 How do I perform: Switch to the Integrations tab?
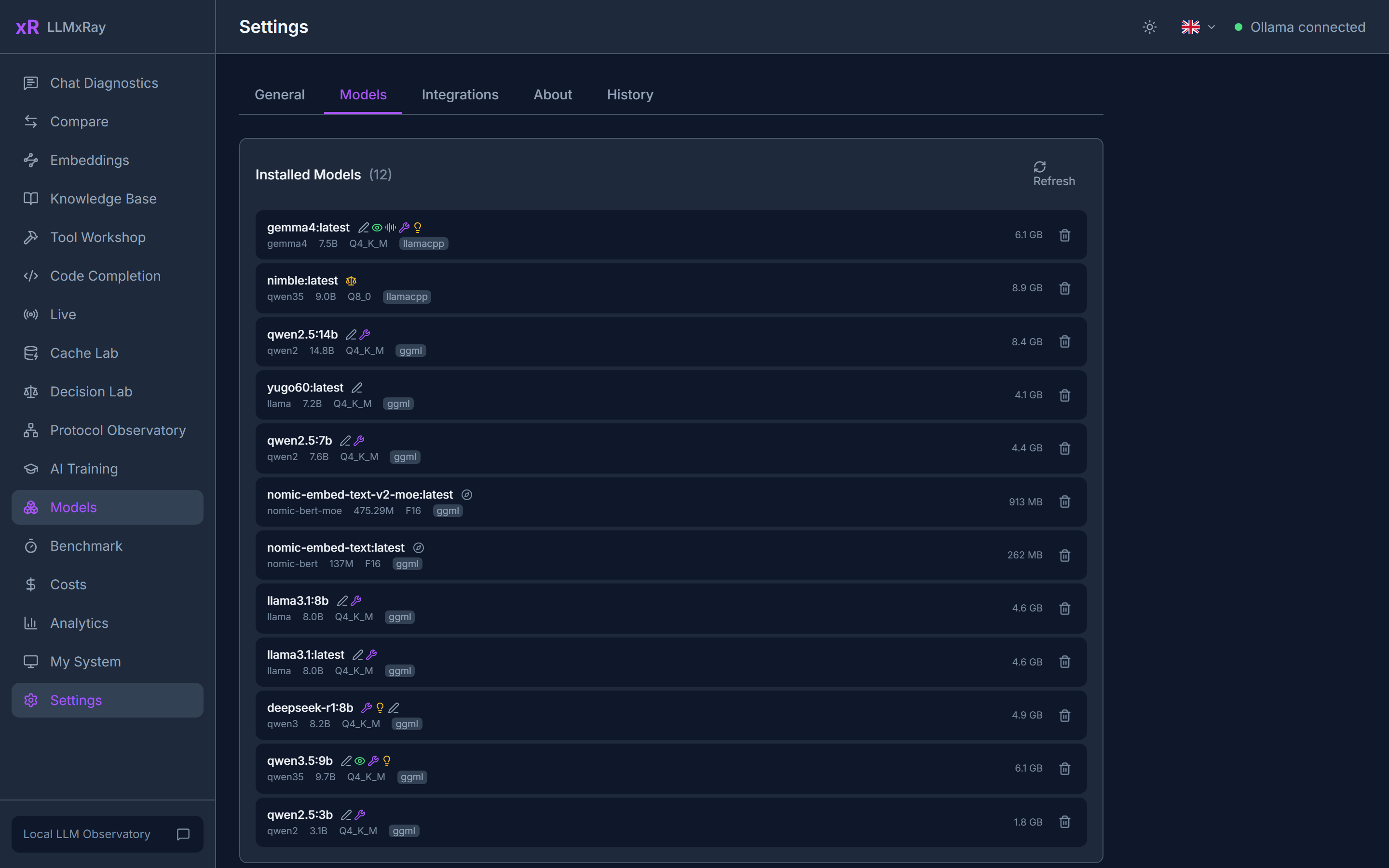click(460, 95)
